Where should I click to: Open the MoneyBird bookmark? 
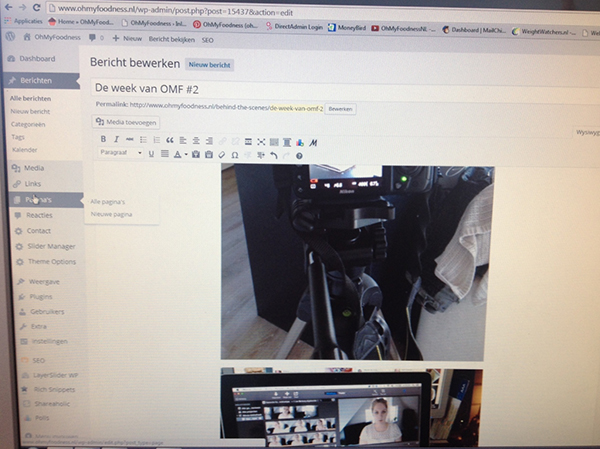[347, 28]
